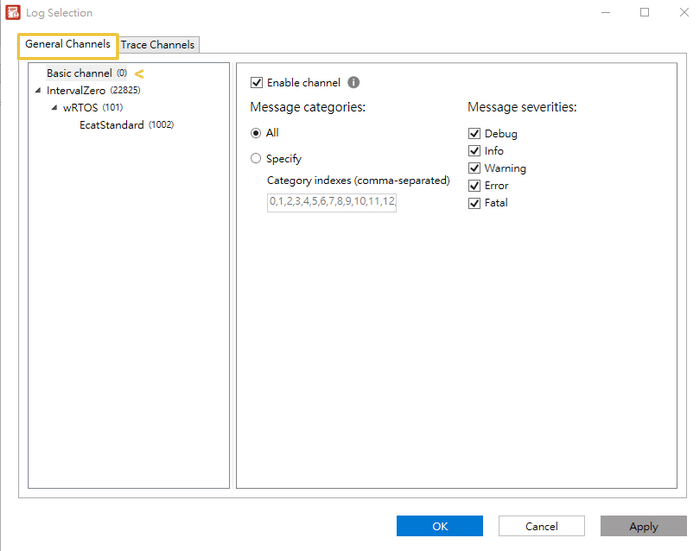Viewport: 700px width, 551px height.
Task: Select the EcatStandard channel item
Action: [111, 125]
